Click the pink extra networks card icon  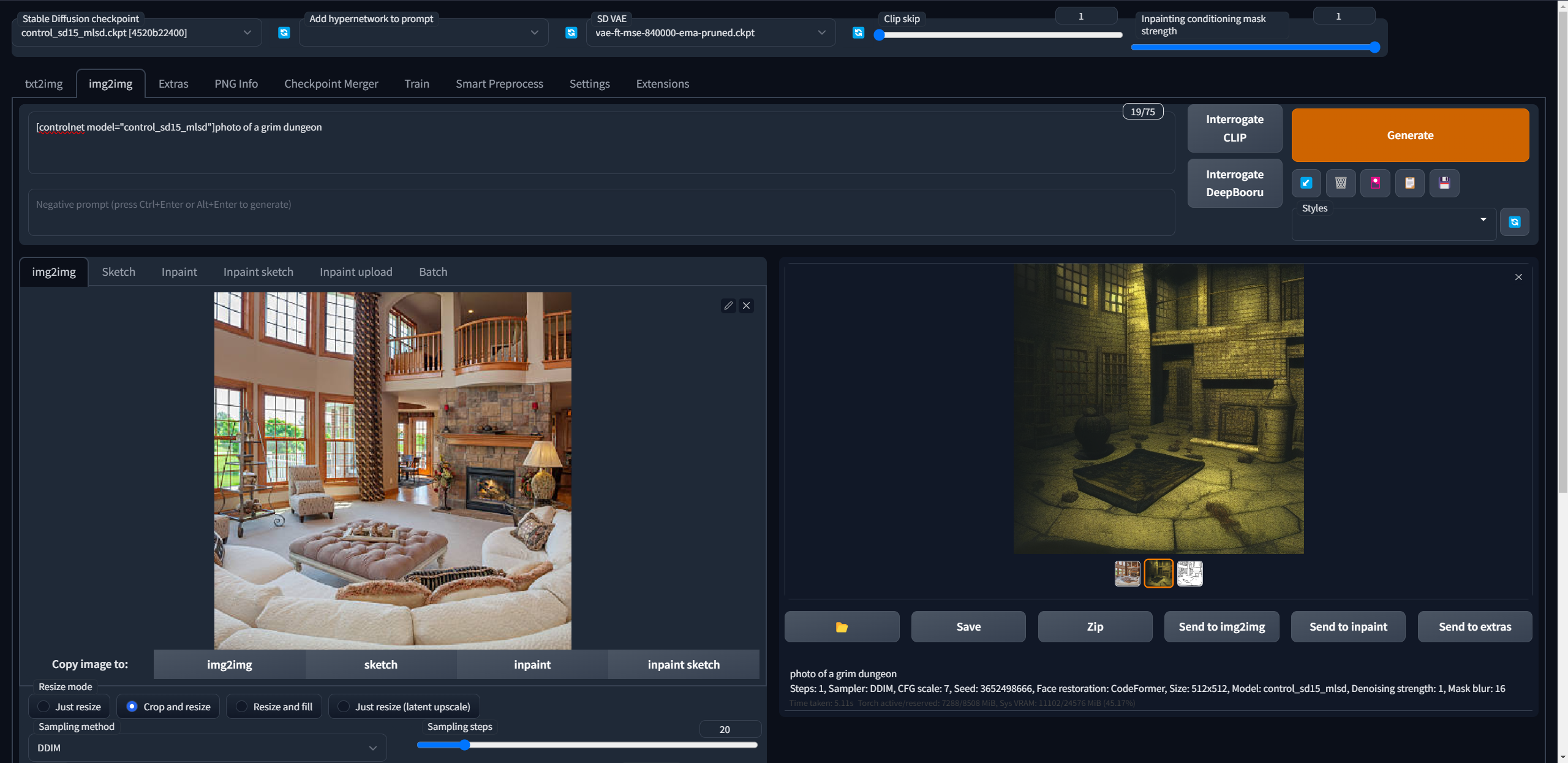tap(1375, 183)
